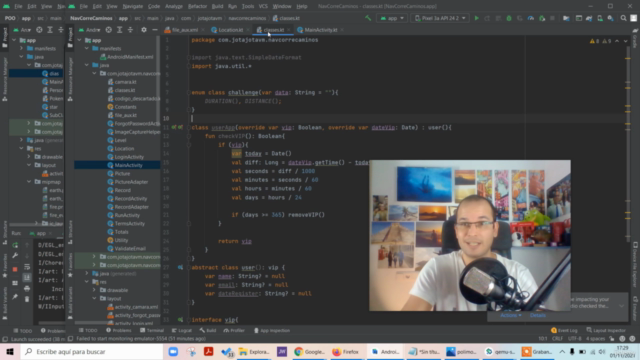Collapse the app root module node
The width and height of the screenshot is (640, 360).
79,40
